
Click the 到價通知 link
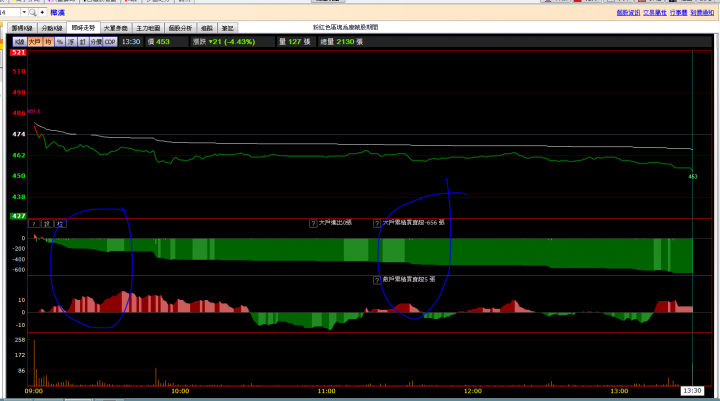(x=702, y=13)
